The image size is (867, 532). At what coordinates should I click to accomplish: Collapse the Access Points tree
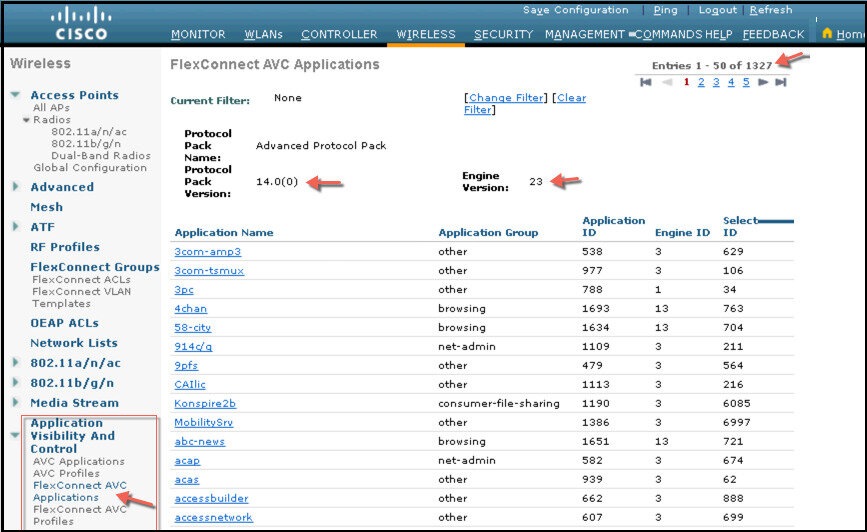tap(15, 95)
